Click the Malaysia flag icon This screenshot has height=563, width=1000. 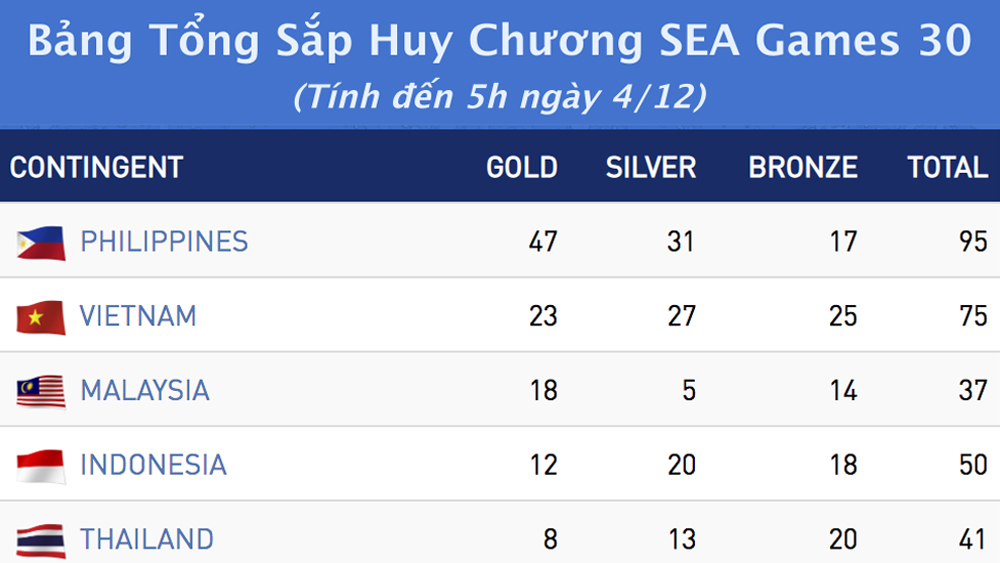click(x=41, y=391)
